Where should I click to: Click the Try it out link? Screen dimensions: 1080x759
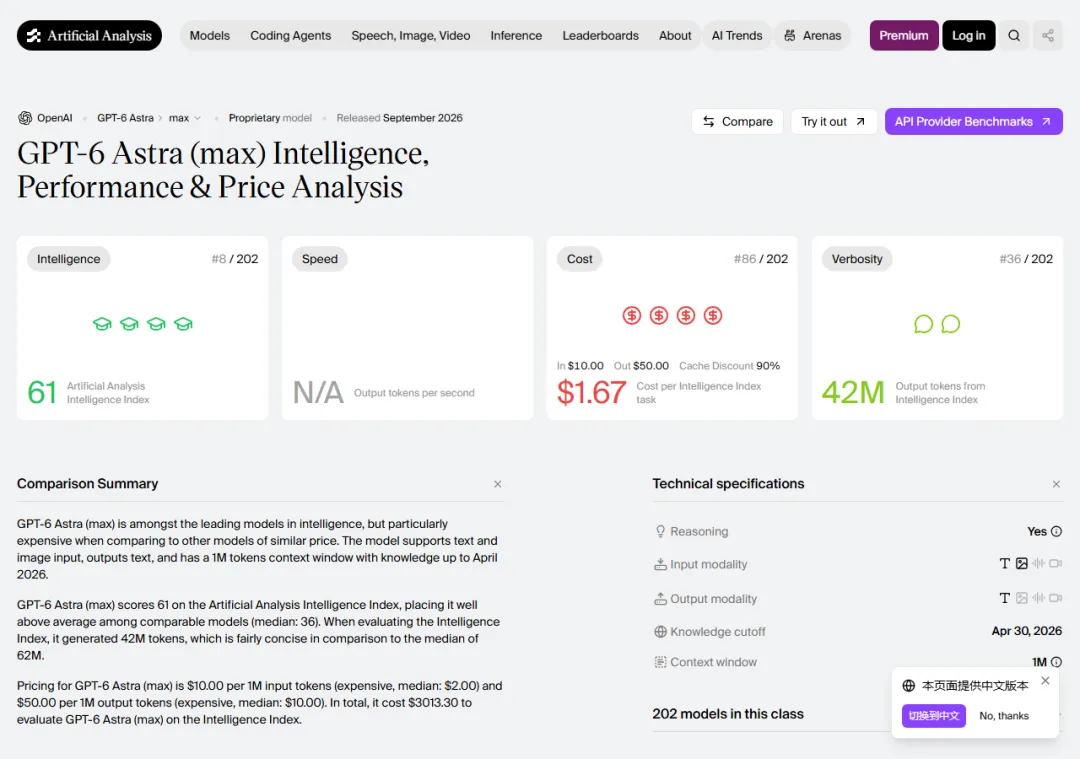click(x=833, y=121)
